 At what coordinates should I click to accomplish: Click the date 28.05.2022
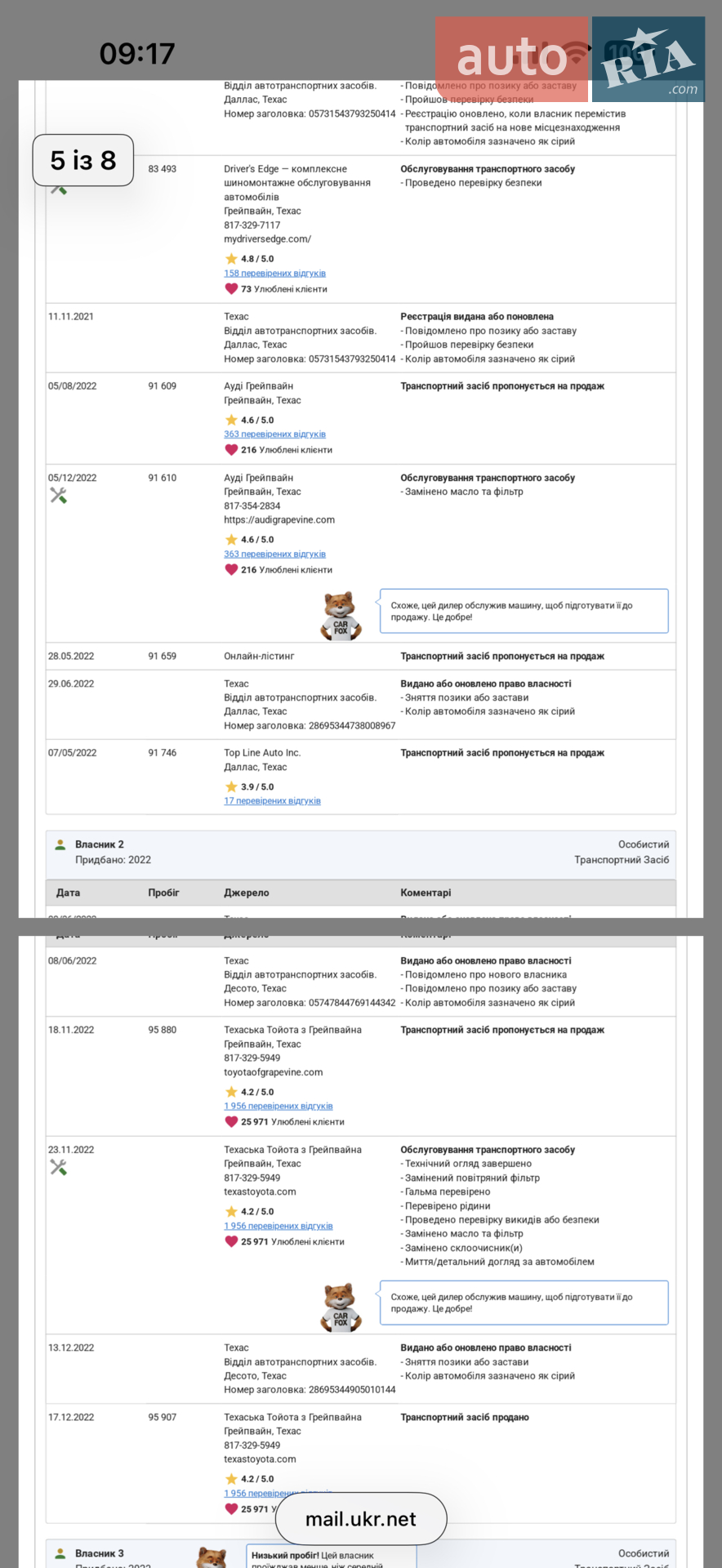click(70, 656)
